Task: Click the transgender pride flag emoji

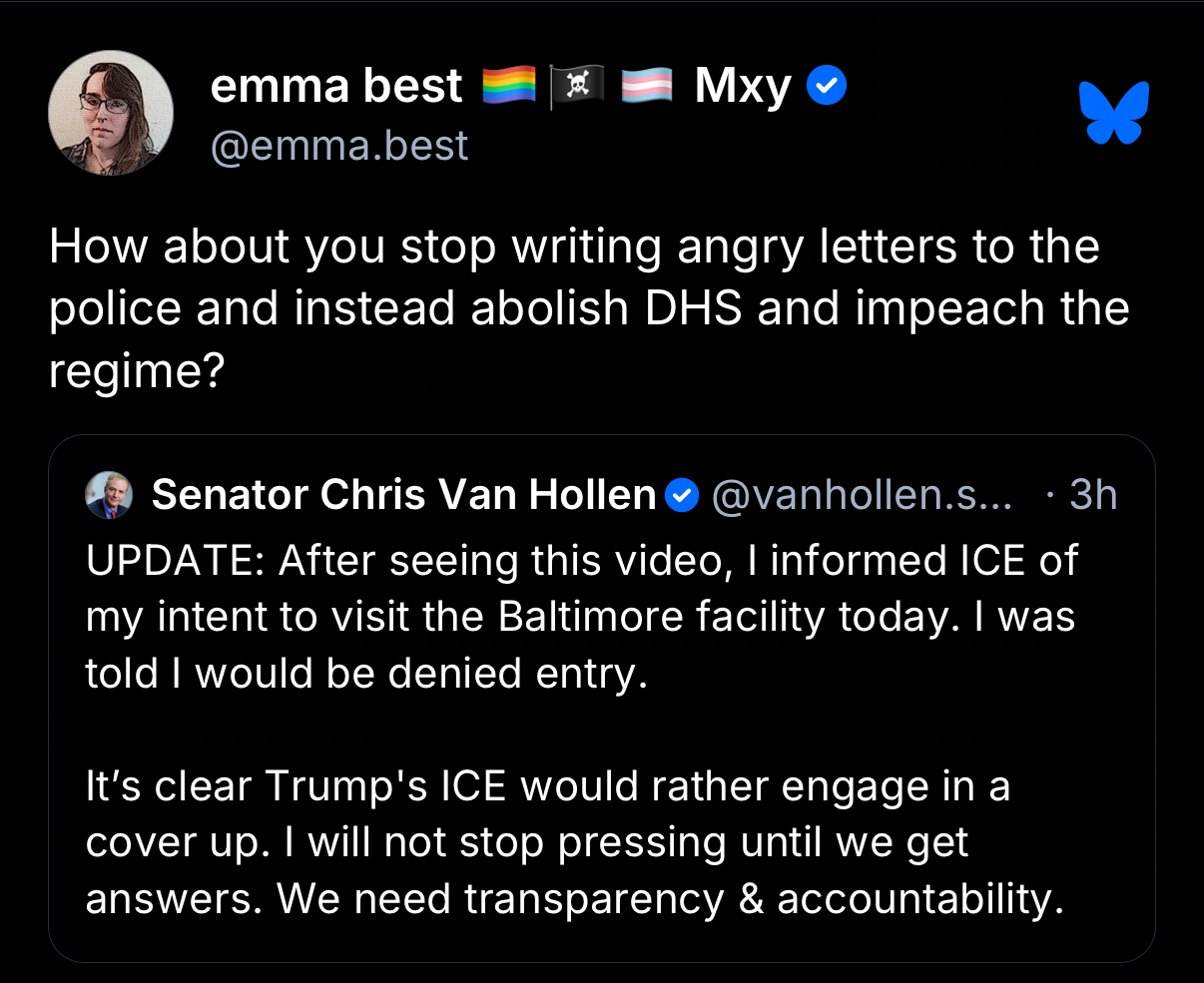Action: (x=647, y=88)
